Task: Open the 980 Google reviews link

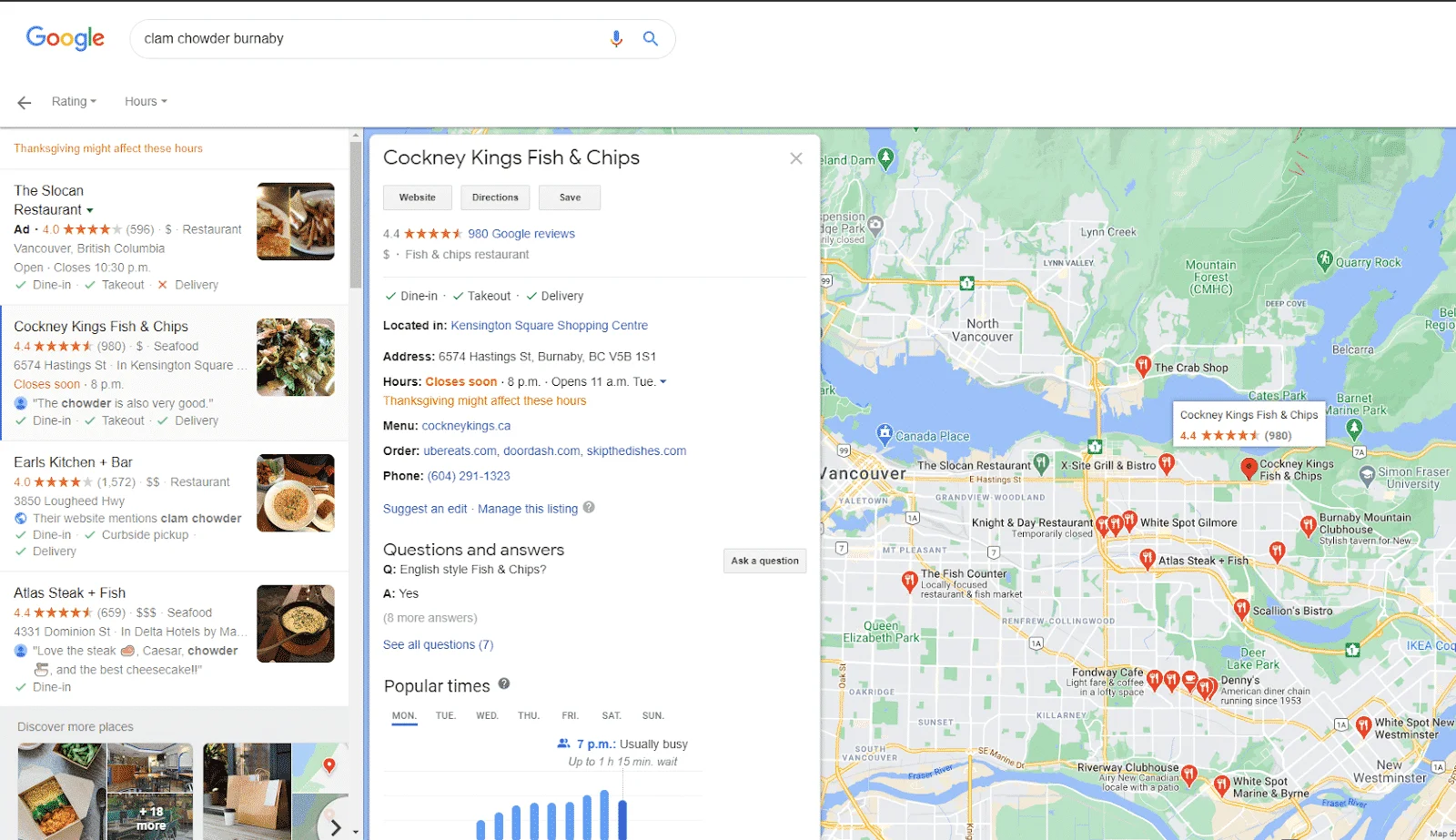Action: (x=521, y=234)
